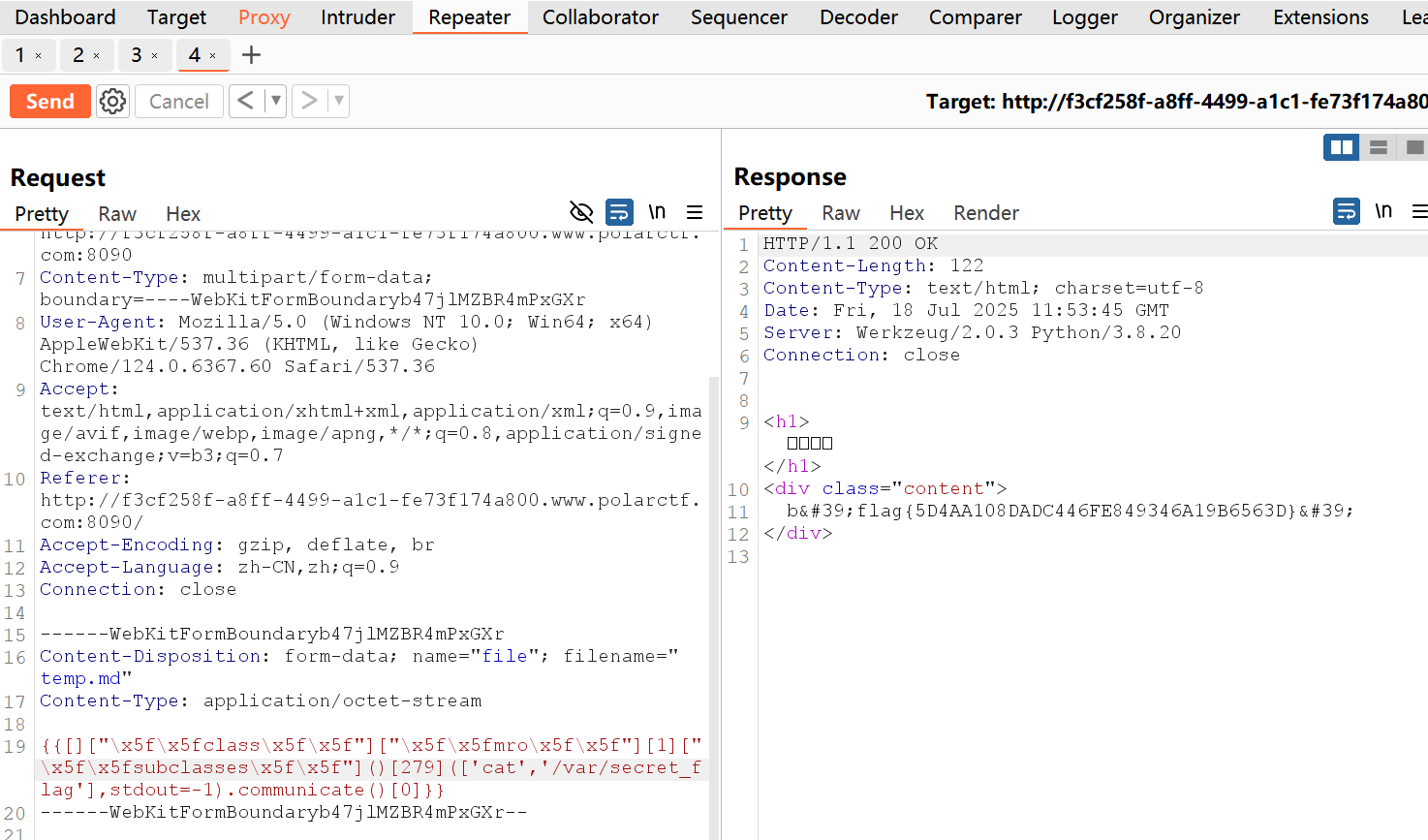Close Repeater tab 2

[97, 56]
